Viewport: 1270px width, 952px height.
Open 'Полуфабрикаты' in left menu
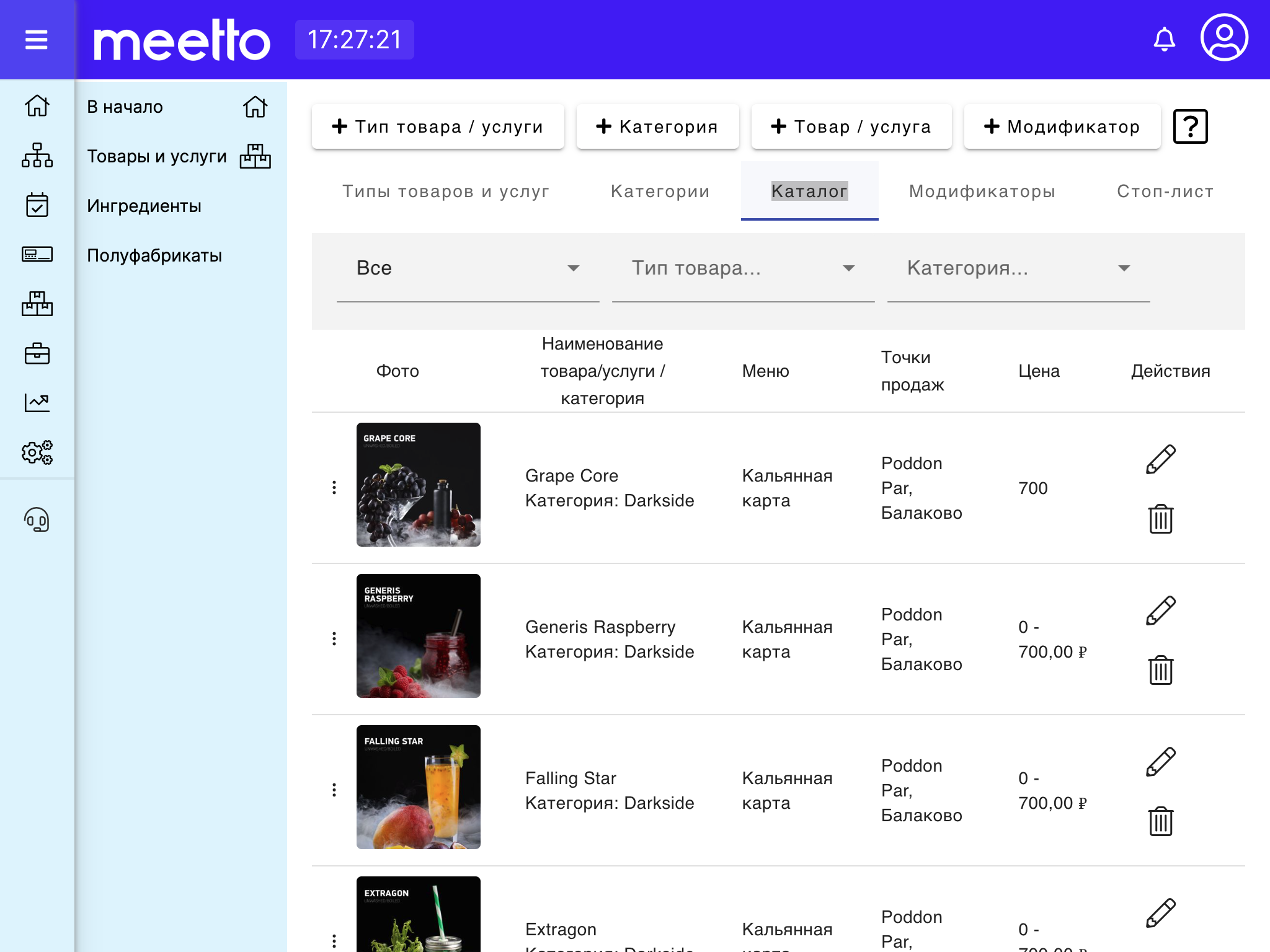155,255
